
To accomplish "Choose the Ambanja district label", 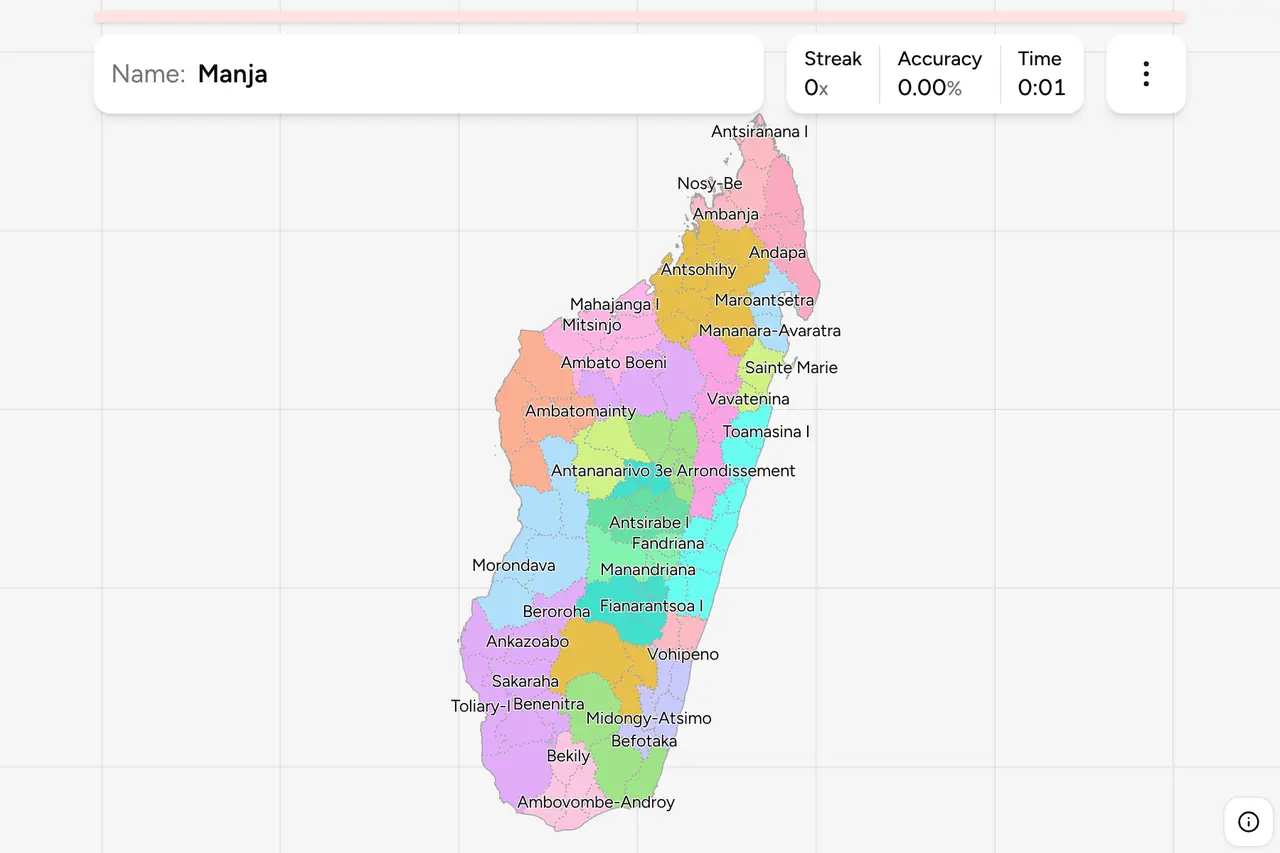I will [726, 214].
